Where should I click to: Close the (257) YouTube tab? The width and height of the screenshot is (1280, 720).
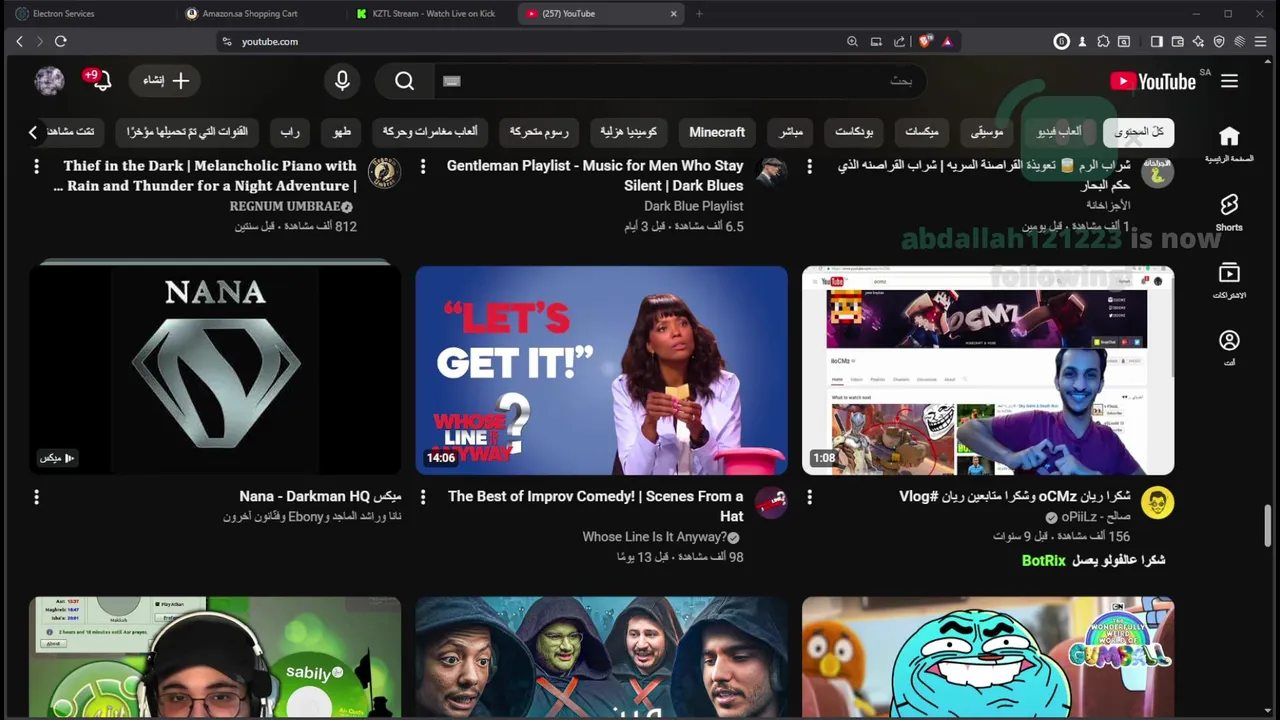tap(673, 14)
